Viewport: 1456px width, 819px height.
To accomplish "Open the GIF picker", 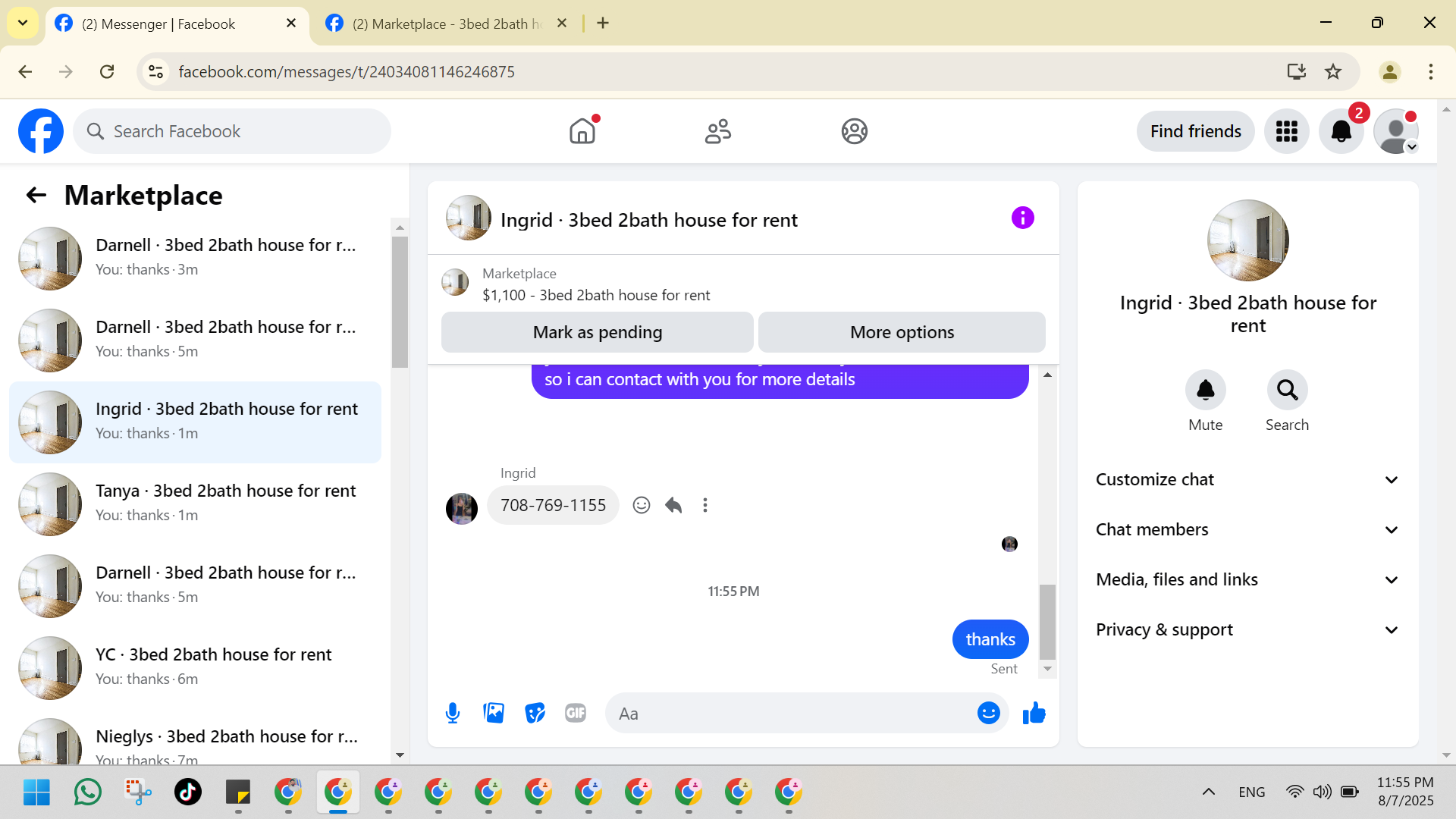I will (576, 713).
